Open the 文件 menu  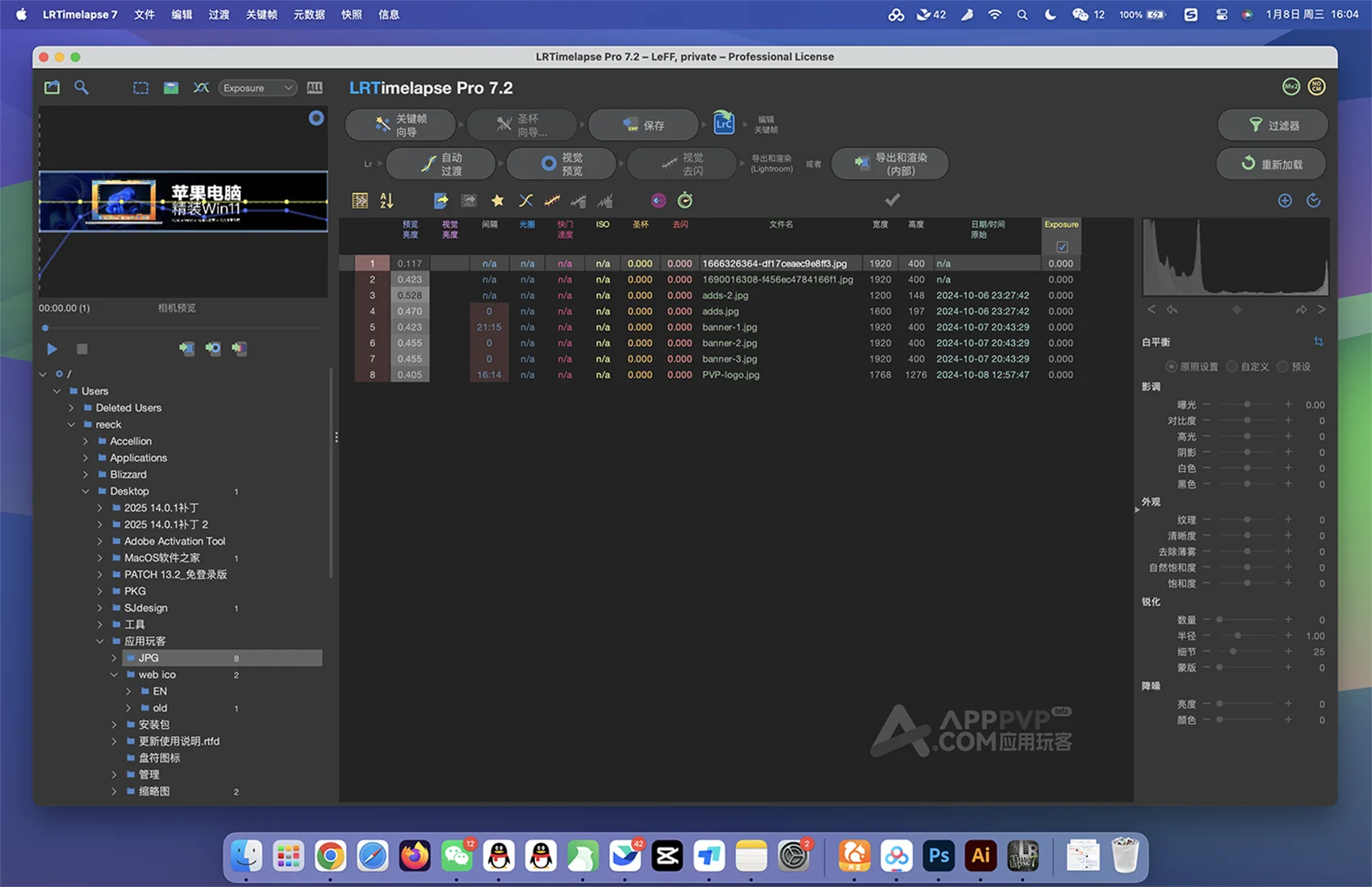pyautogui.click(x=144, y=15)
